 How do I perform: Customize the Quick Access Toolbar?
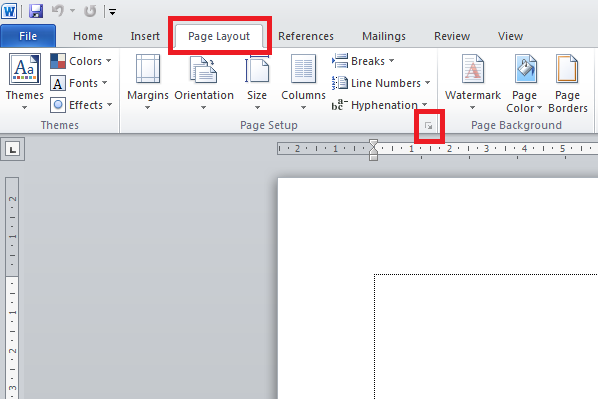(x=113, y=12)
